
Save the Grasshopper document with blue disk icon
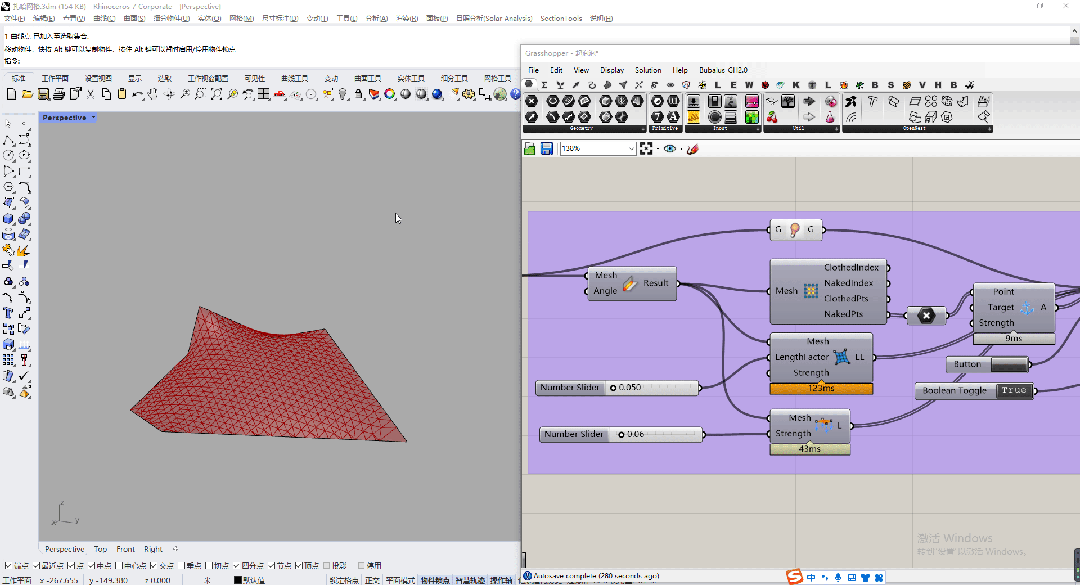click(x=546, y=149)
